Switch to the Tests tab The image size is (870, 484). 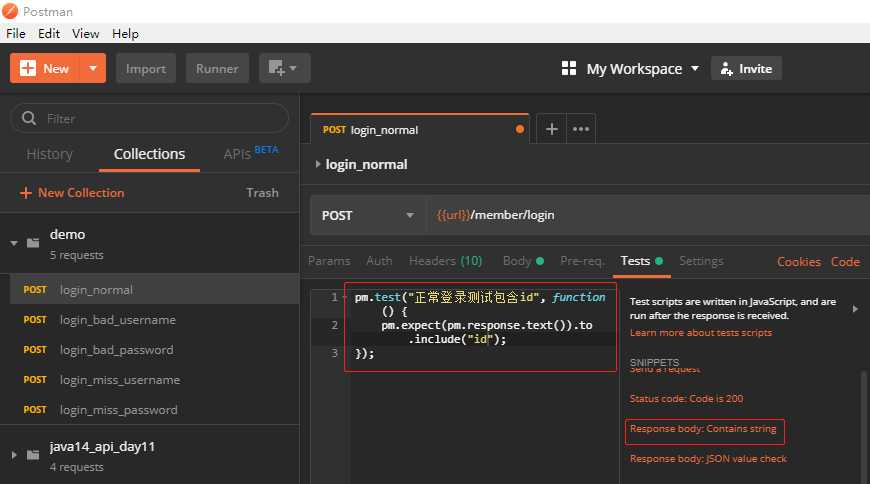[641, 261]
